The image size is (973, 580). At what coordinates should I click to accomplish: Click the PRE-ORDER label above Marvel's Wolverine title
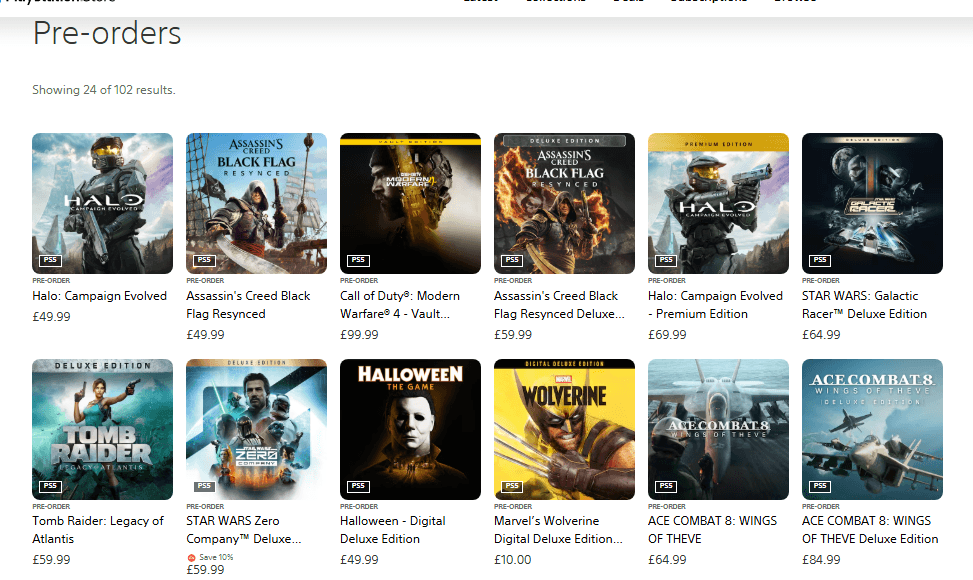click(x=513, y=507)
